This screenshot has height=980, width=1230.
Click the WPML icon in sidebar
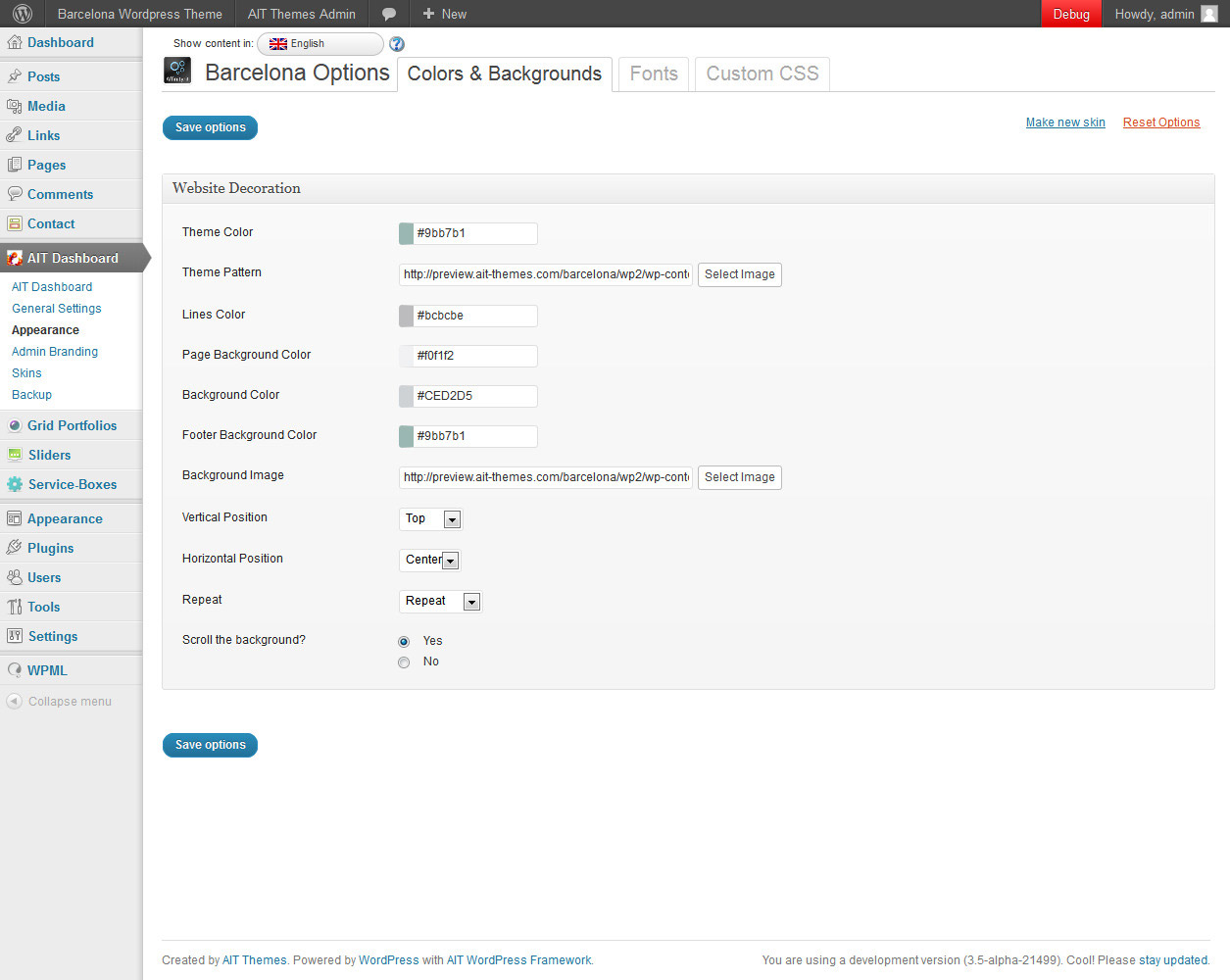pos(15,670)
